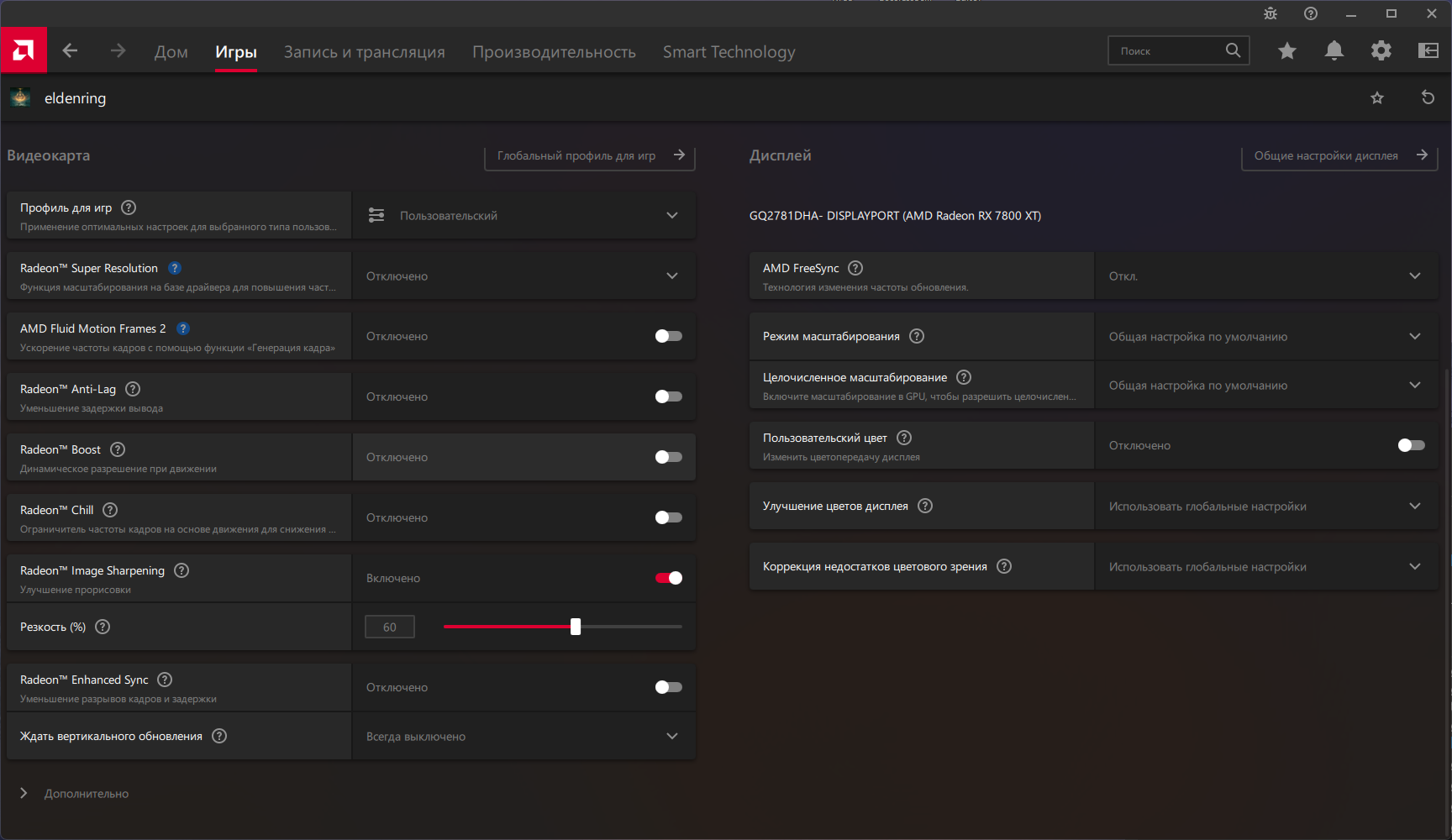Enable AMD Fluid Motion Frames 2 toggle
This screenshot has width=1452, height=840.
[669, 336]
